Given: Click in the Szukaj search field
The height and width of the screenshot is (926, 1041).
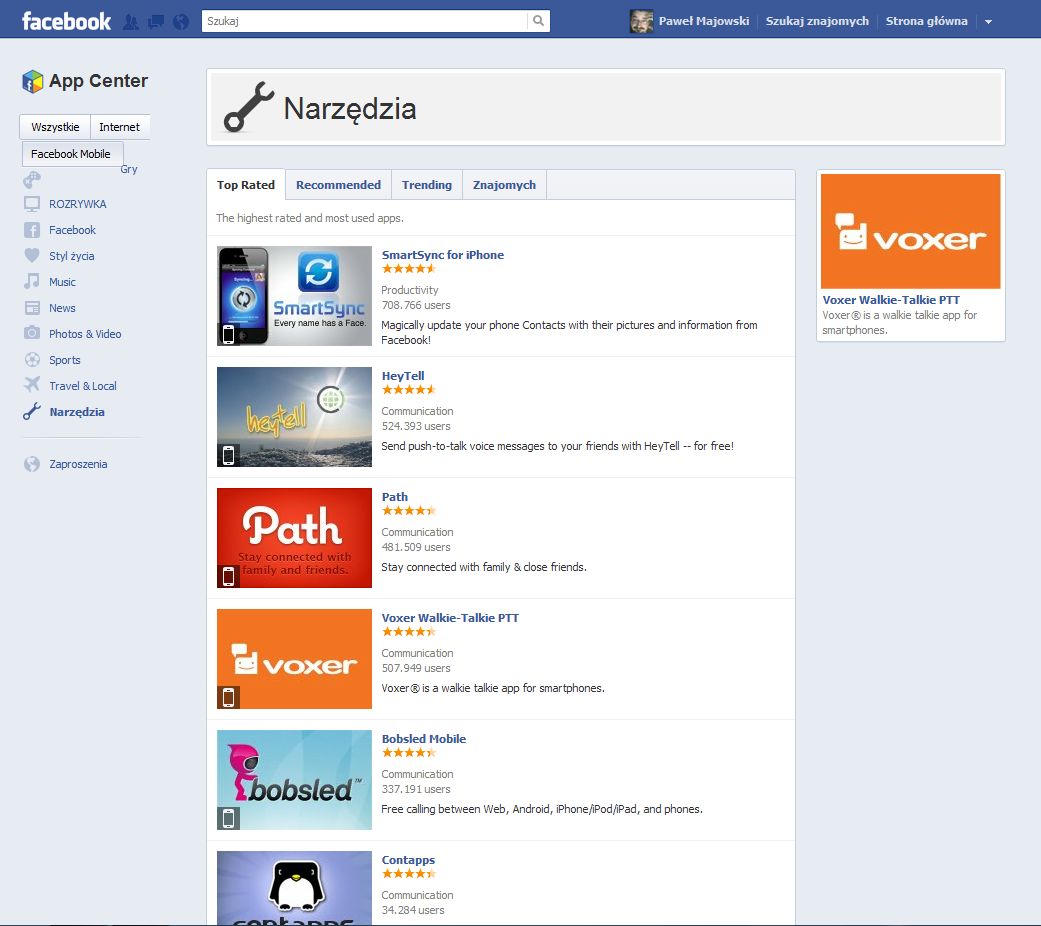Looking at the screenshot, I should [x=364, y=21].
